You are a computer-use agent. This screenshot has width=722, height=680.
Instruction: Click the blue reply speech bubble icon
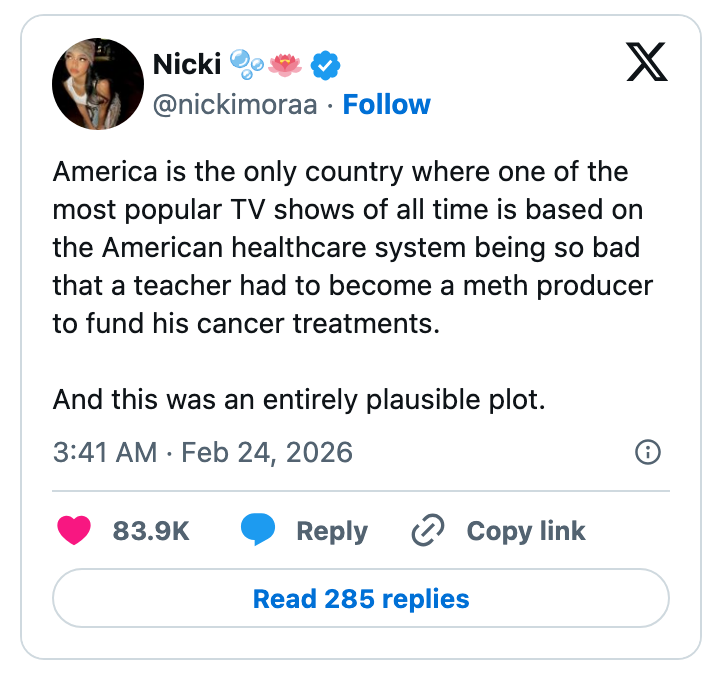(258, 531)
